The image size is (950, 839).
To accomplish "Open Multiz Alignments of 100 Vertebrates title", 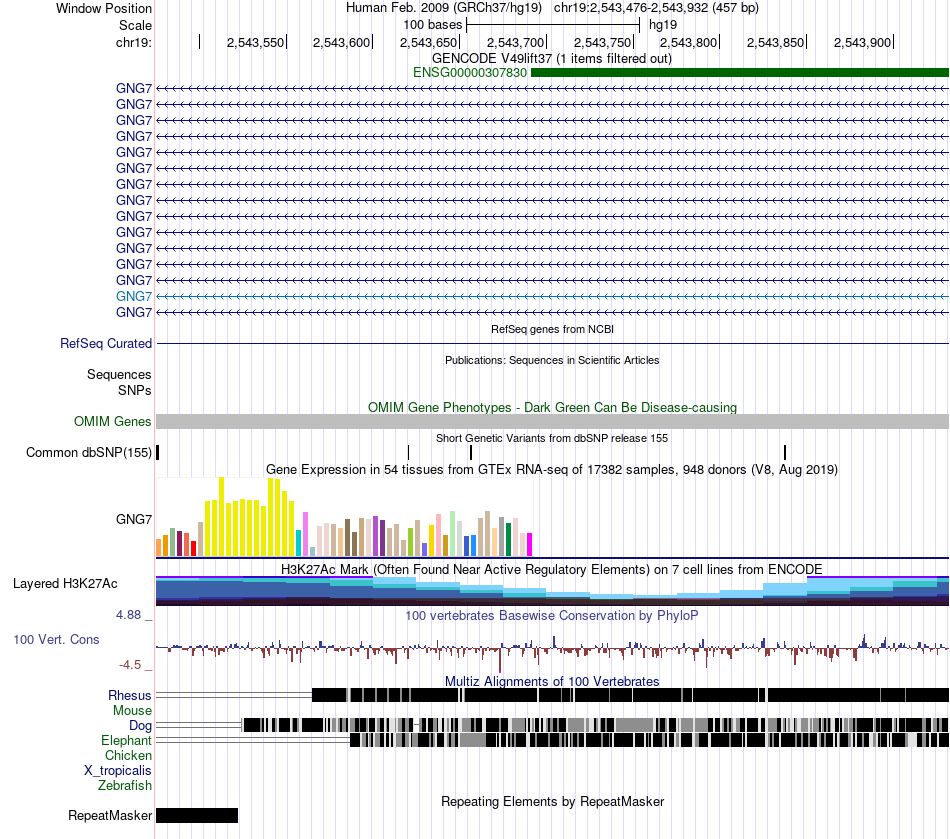I will point(552,681).
